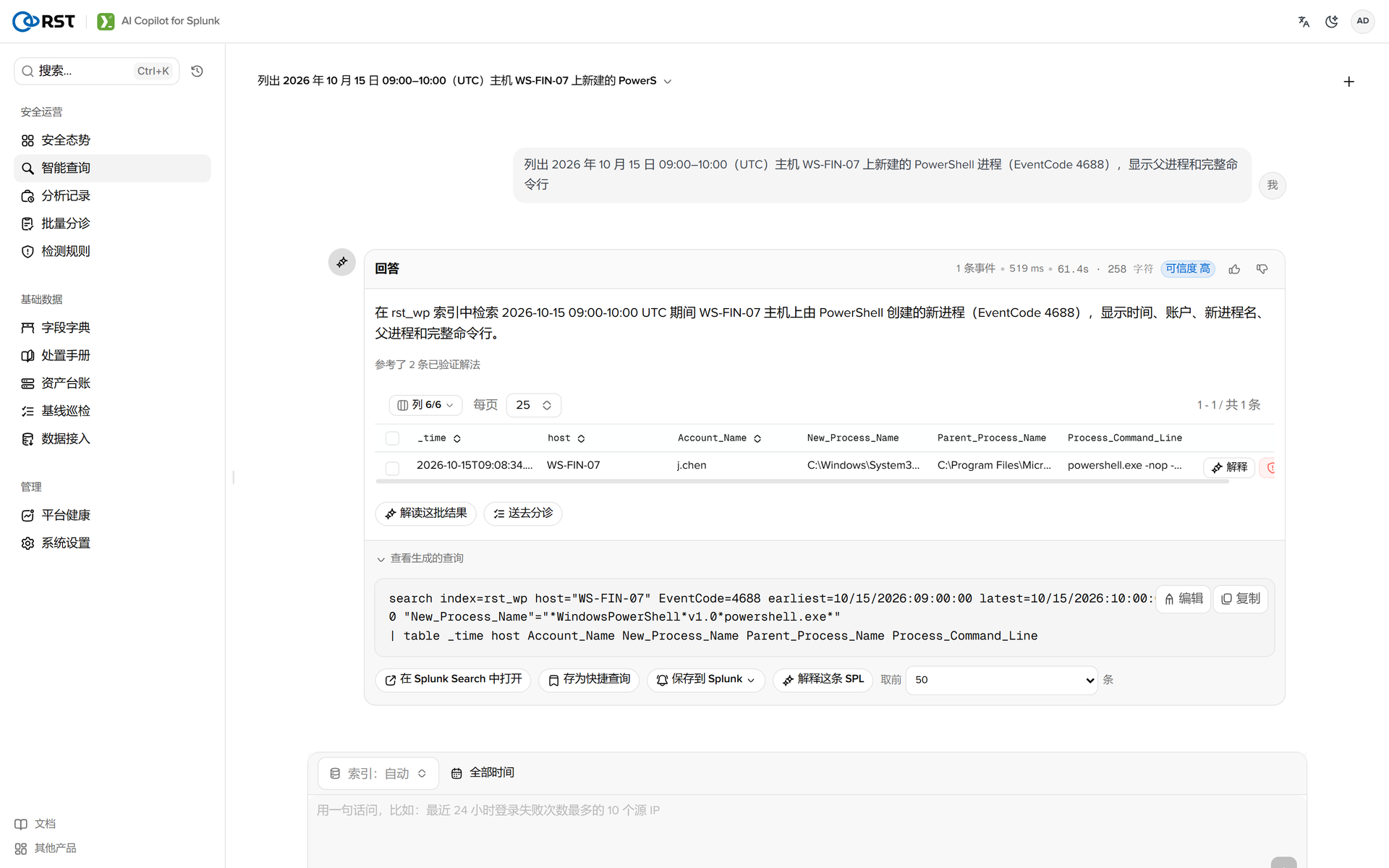Click the RST logo
The width and height of the screenshot is (1389, 868).
44,22
